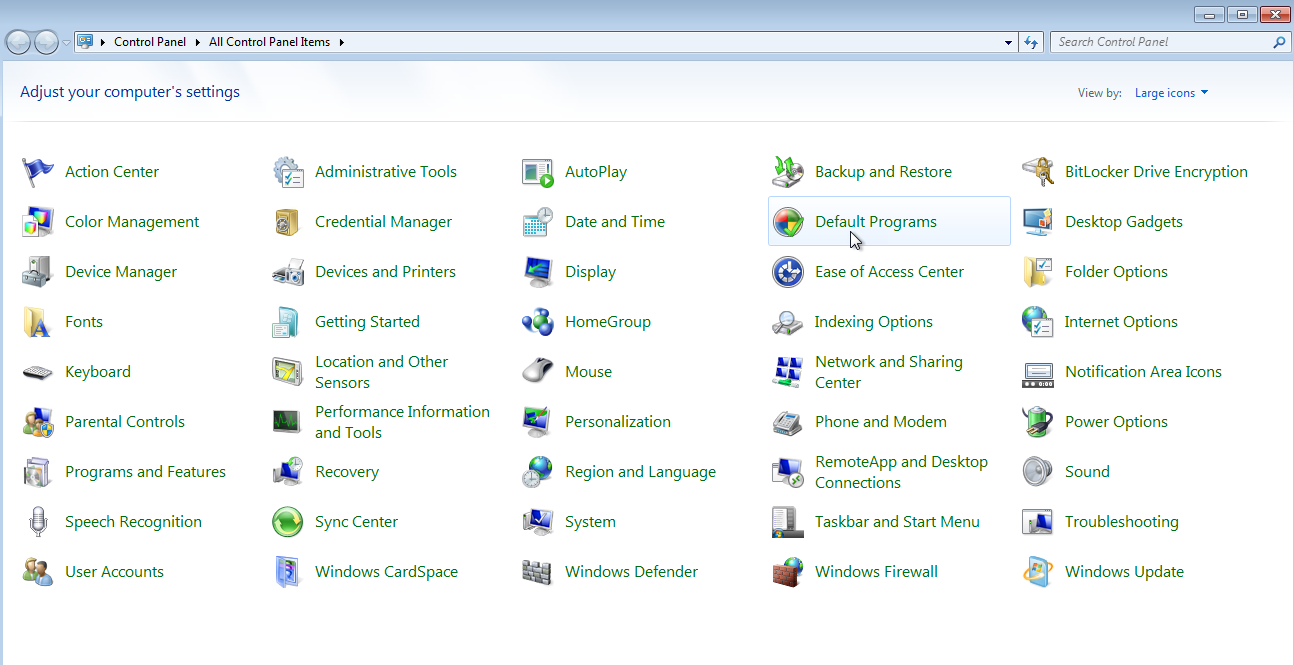The height and width of the screenshot is (665, 1294).
Task: Open the Mouse icon
Action: [538, 372]
